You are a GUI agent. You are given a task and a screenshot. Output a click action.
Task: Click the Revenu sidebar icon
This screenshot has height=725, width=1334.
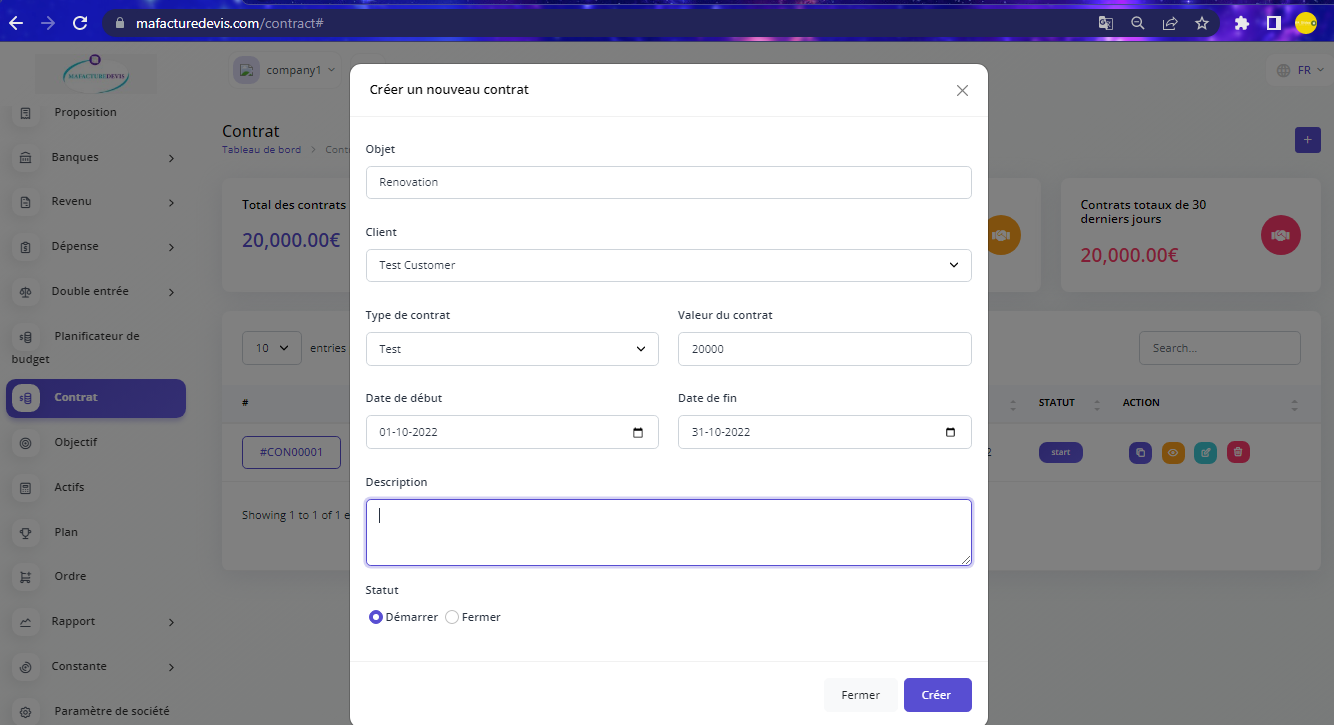(x=26, y=202)
